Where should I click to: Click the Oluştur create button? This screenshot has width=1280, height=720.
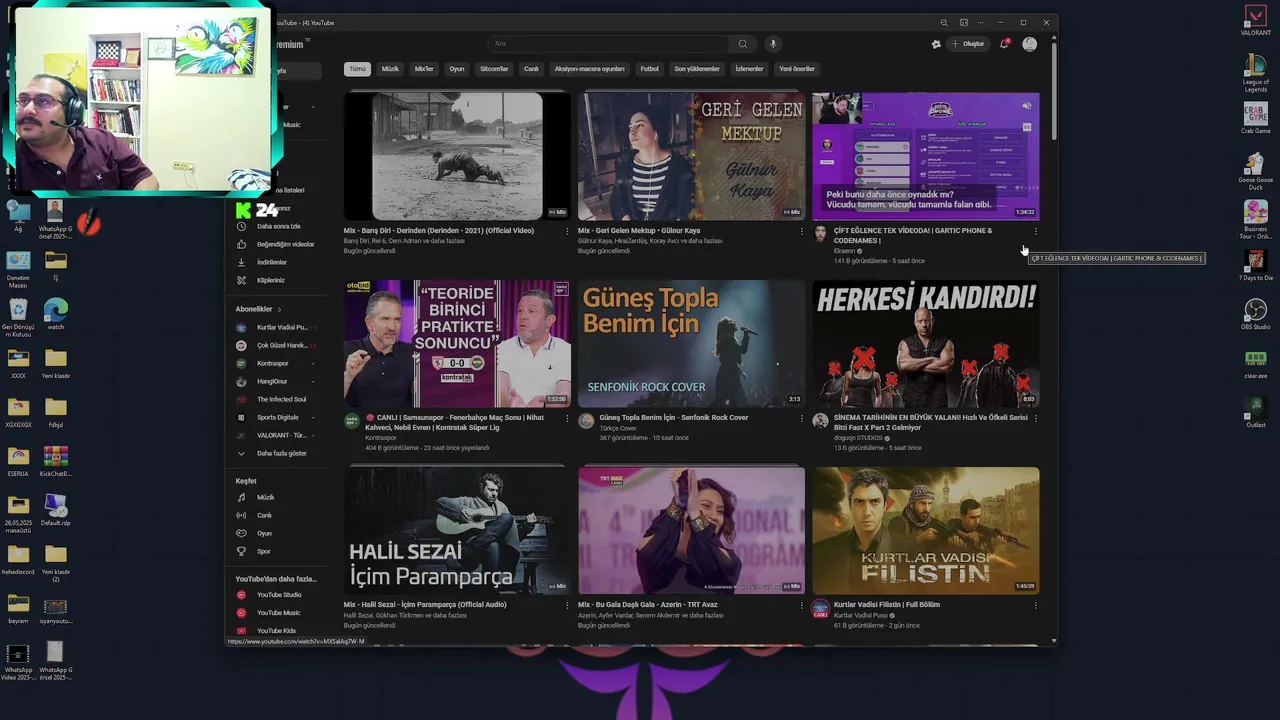click(968, 44)
